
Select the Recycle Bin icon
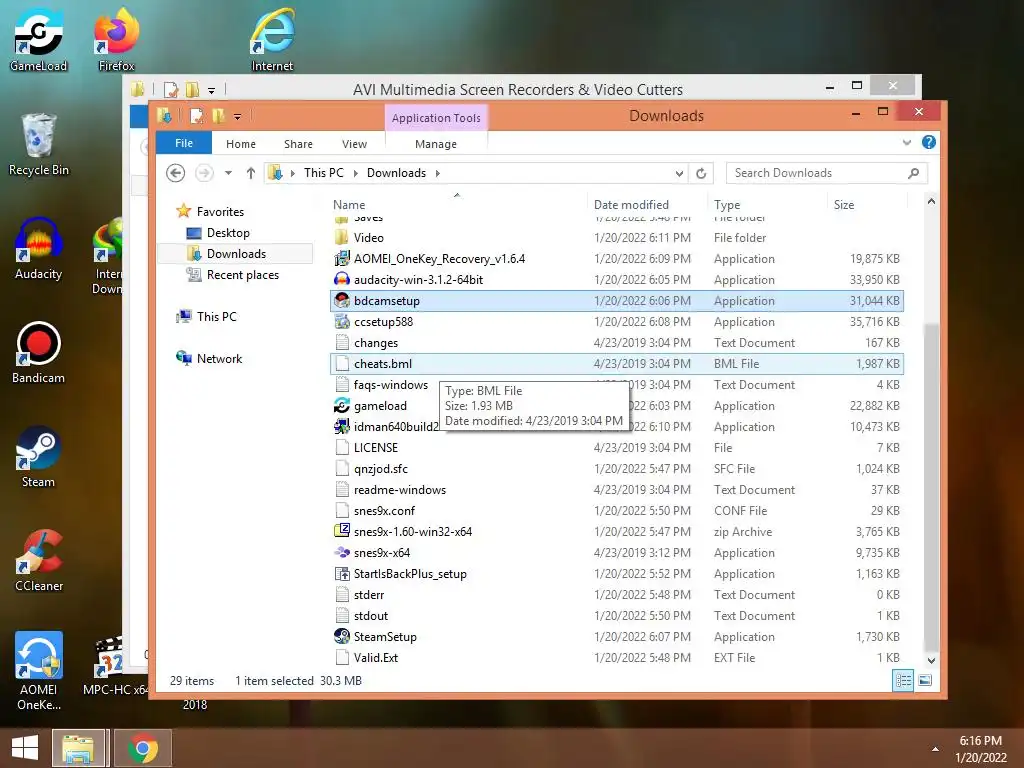click(x=39, y=144)
